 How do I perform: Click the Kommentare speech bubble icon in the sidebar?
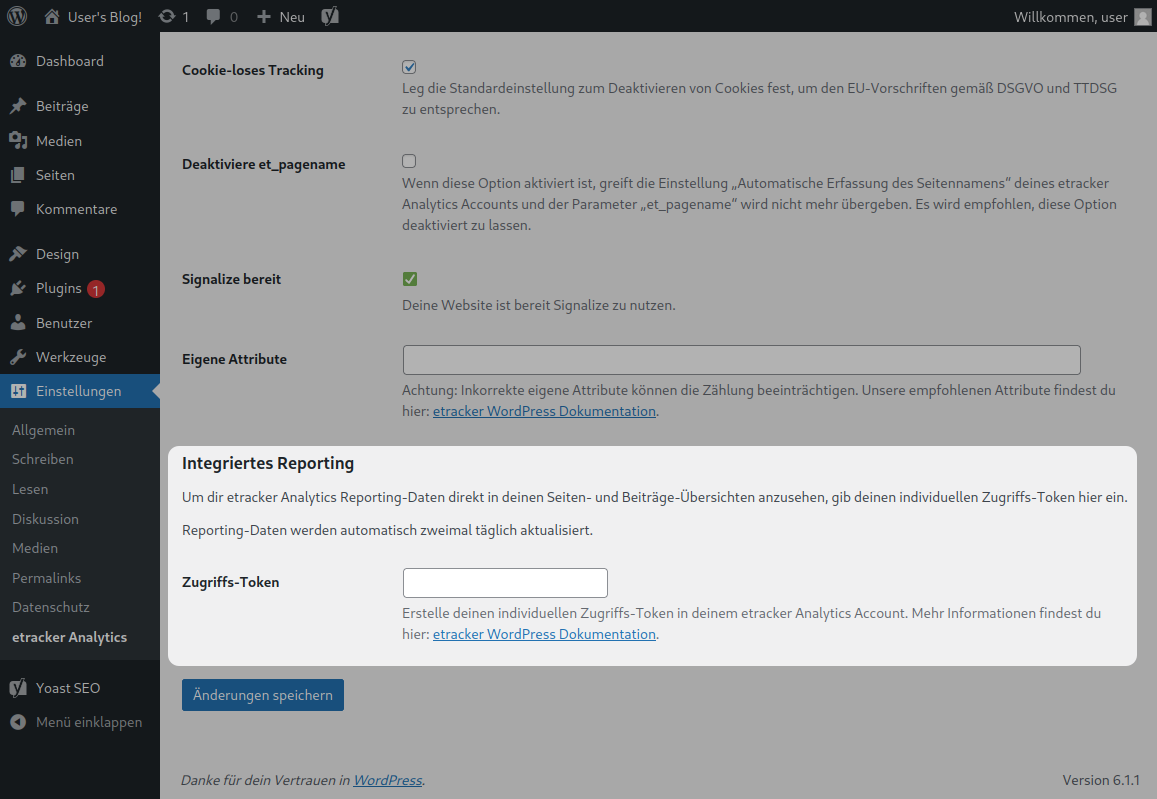pyautogui.click(x=18, y=209)
